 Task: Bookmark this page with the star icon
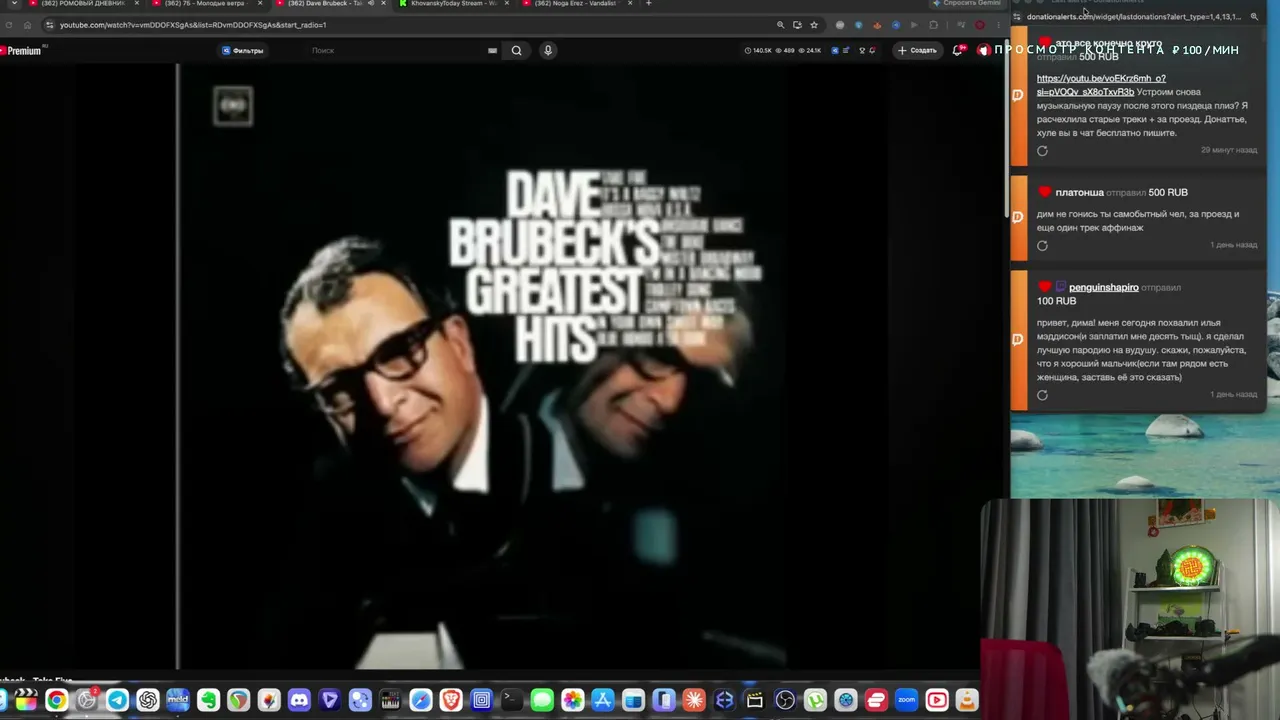coord(814,25)
